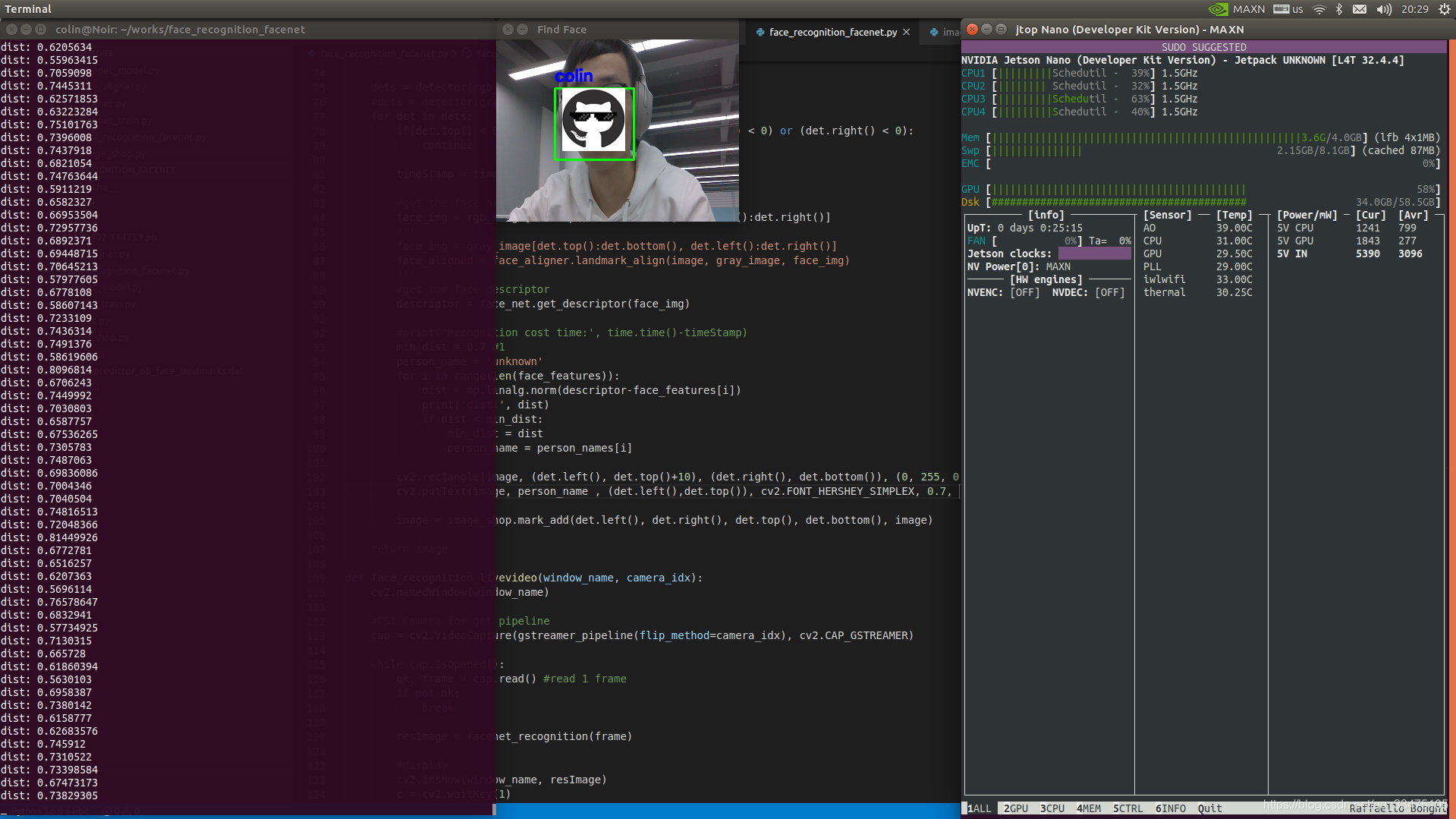Viewport: 1456px width, 819px height.
Task: Open the keyboard layout 'us' indicator
Action: point(1288,9)
